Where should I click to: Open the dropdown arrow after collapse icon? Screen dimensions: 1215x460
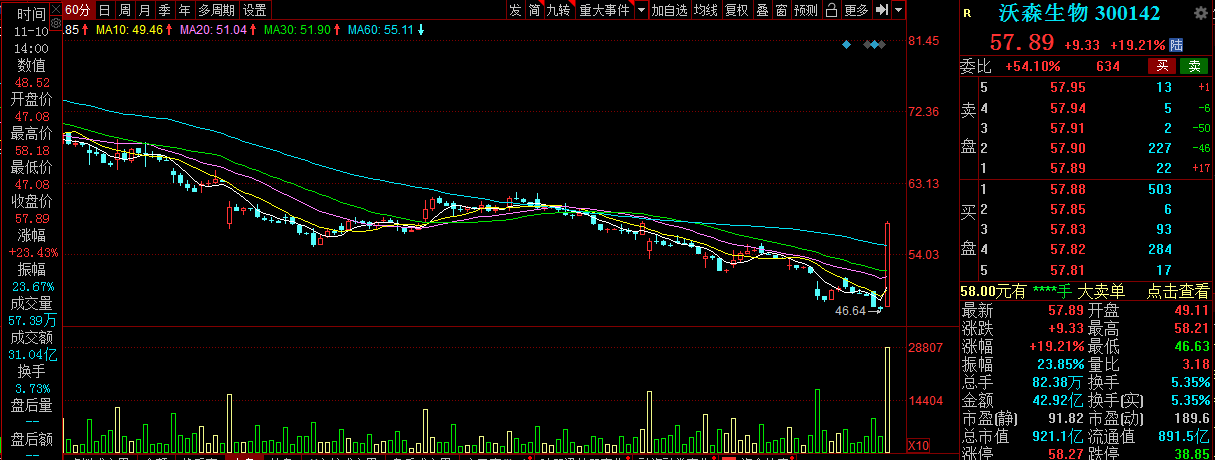899,10
